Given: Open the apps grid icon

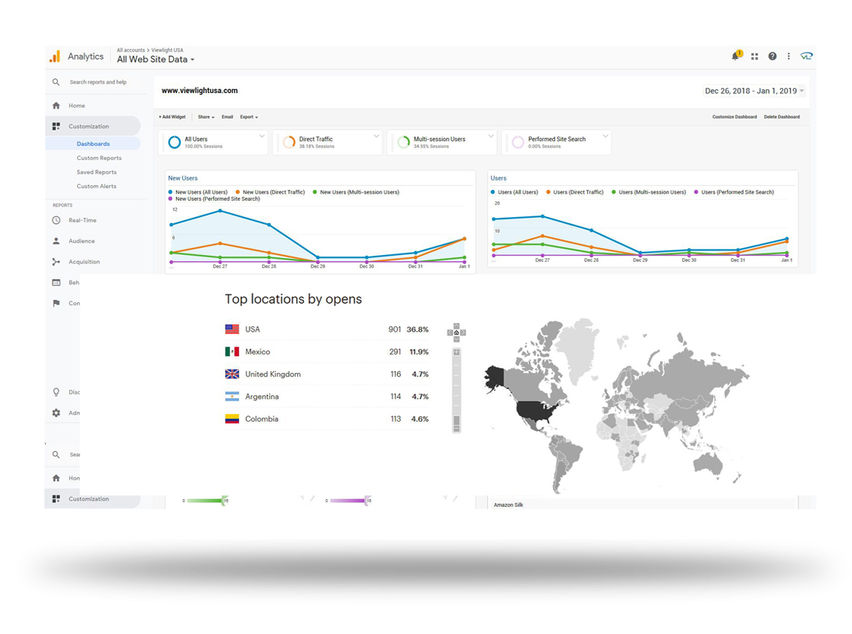Looking at the screenshot, I should 755,56.
